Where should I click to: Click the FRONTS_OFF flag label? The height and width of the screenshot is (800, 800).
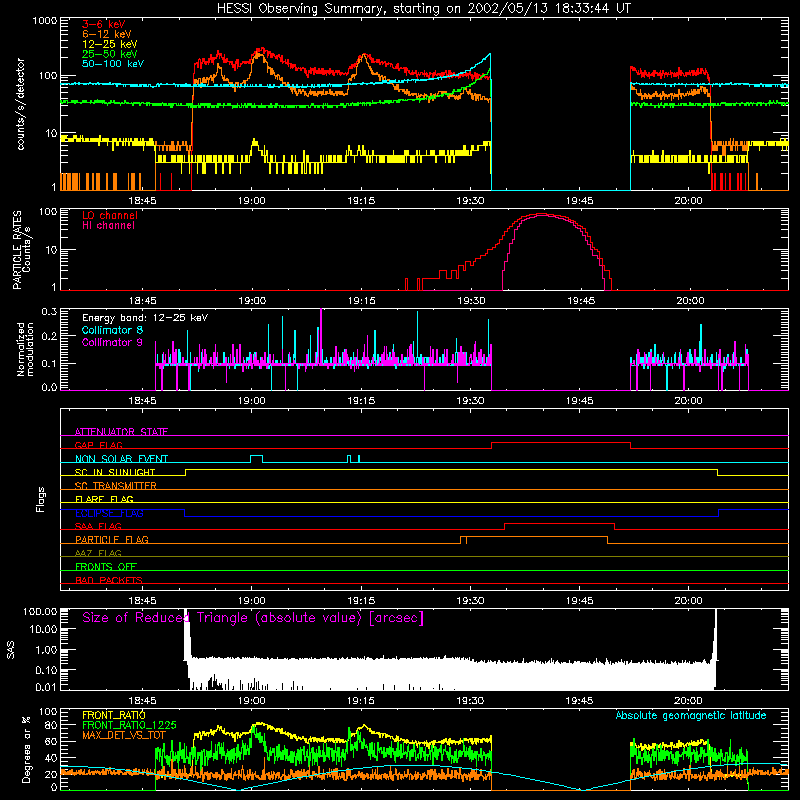106,567
